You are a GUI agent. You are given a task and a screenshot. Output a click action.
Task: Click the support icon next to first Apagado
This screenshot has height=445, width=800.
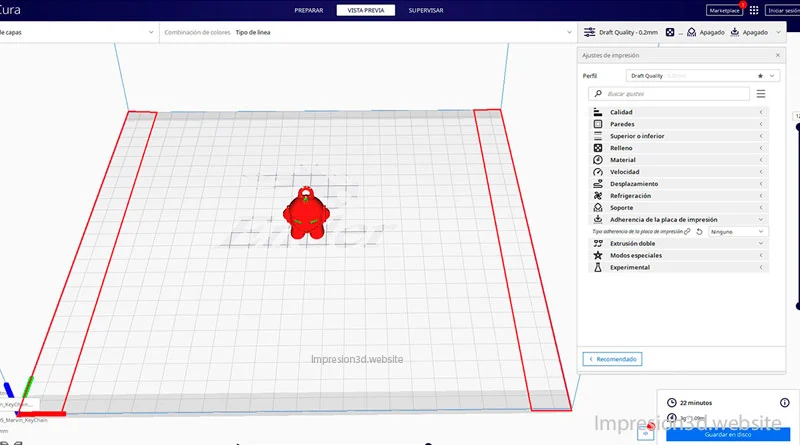coord(691,32)
